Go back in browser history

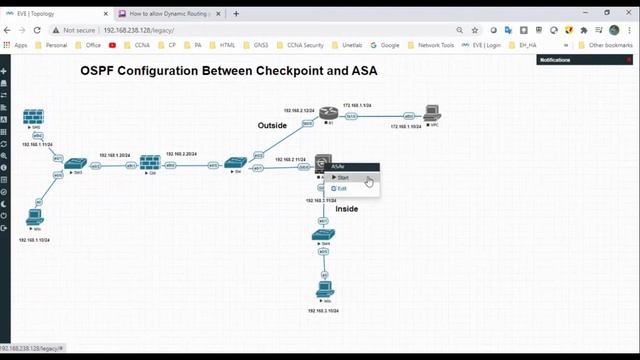tap(7, 30)
